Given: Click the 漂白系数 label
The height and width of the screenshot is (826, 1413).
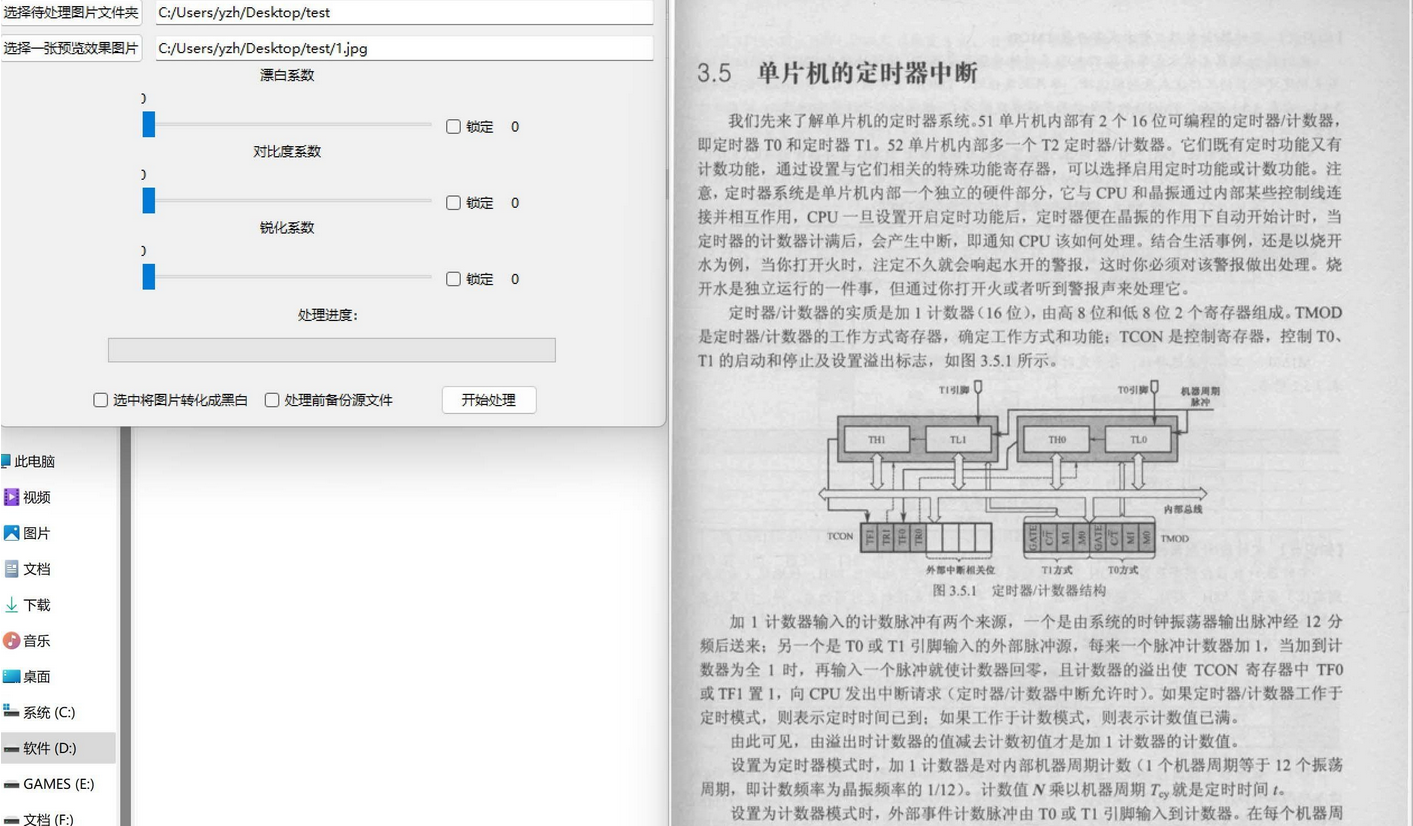Looking at the screenshot, I should point(287,75).
